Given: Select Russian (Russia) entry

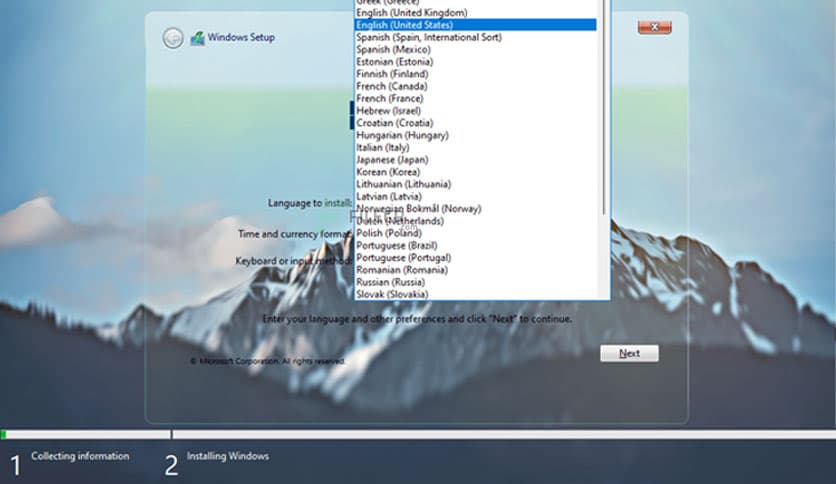Looking at the screenshot, I should [x=476, y=282].
